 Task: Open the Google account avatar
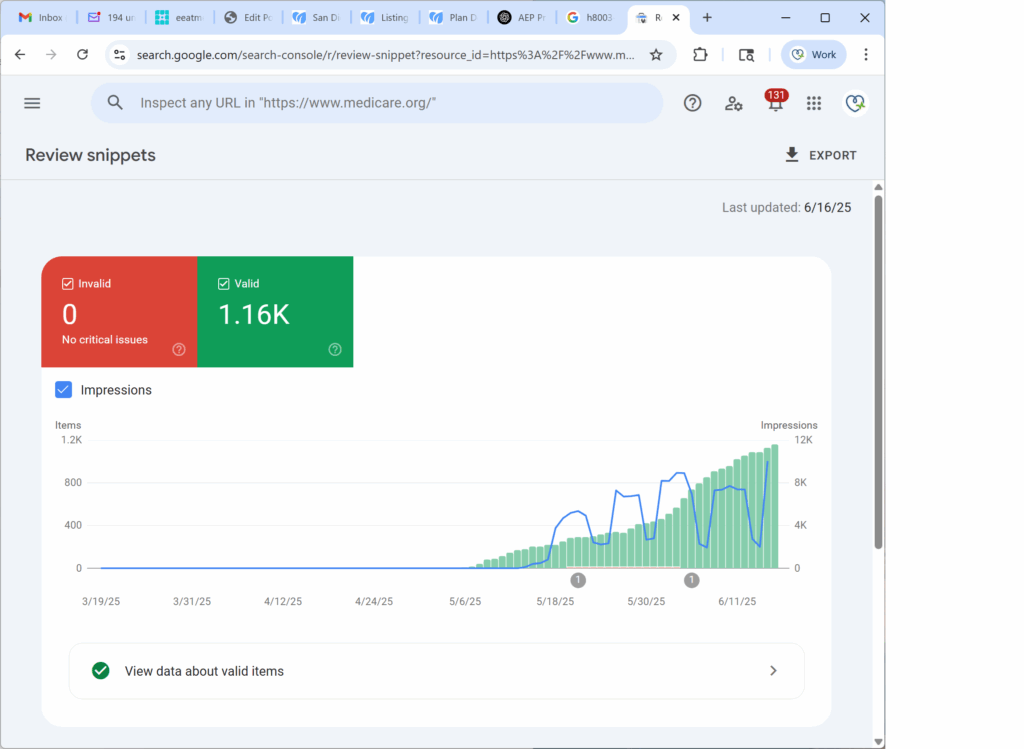(855, 103)
